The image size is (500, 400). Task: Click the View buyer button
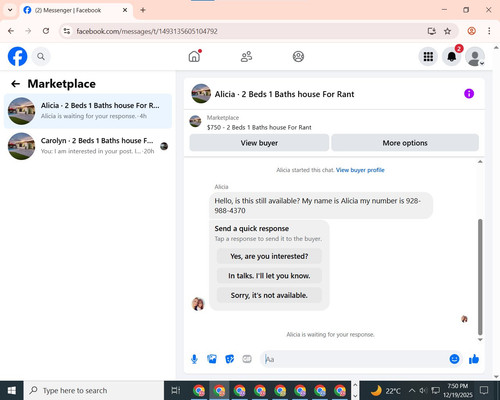259,143
